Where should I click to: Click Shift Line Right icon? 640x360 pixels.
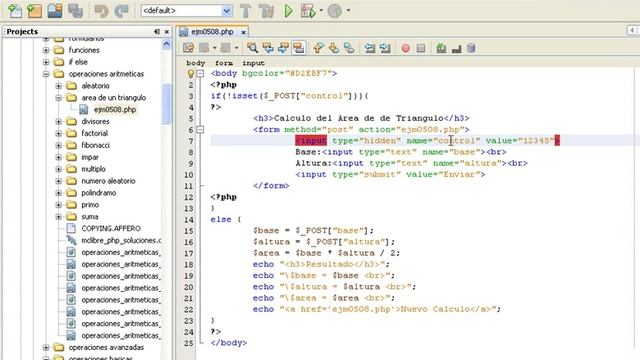385,48
